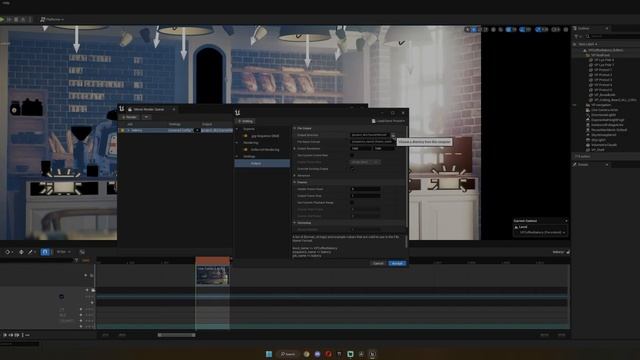Click the orange playback range marker in the timeline
The image size is (640, 360).
tap(212, 260)
